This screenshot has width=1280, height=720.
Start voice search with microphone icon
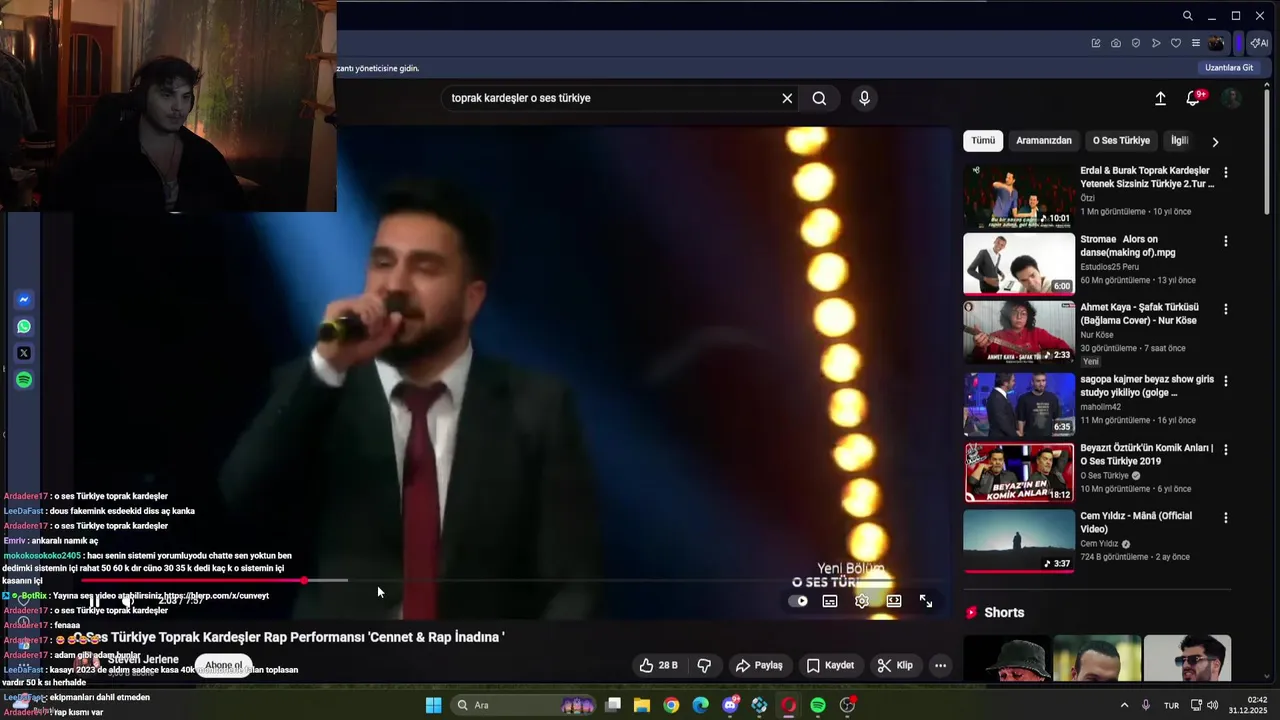865,98
